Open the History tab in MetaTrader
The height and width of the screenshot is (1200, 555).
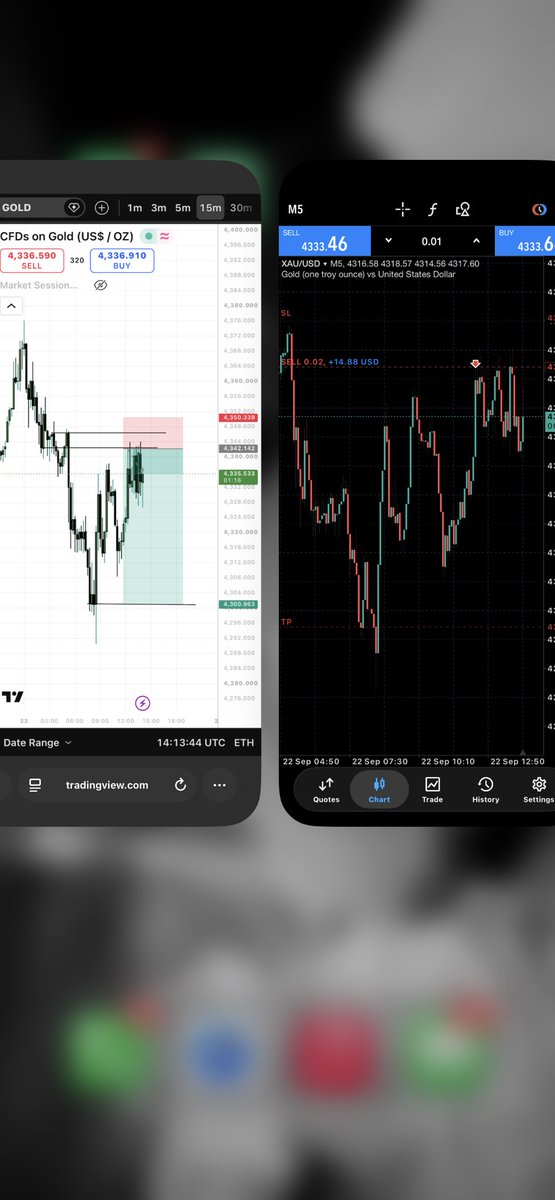pos(485,789)
